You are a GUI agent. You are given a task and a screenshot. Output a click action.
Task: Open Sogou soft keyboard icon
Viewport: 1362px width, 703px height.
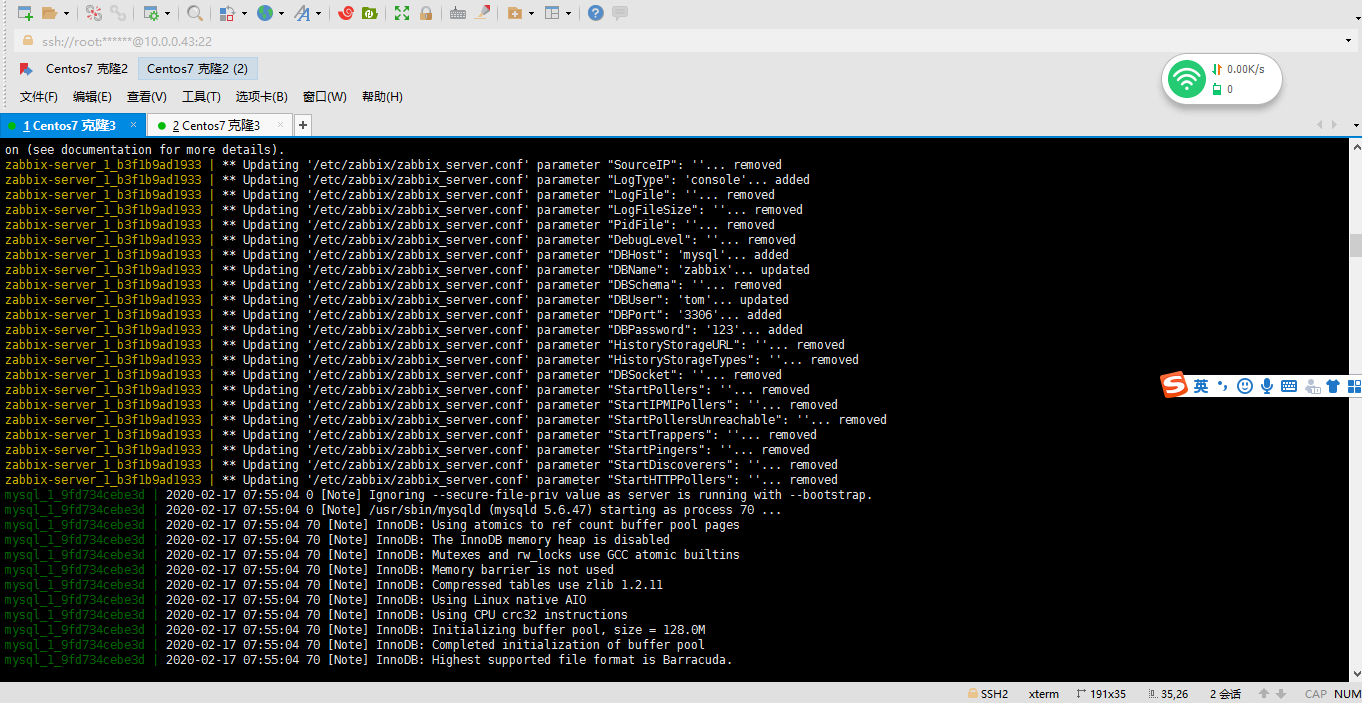tap(1289, 386)
